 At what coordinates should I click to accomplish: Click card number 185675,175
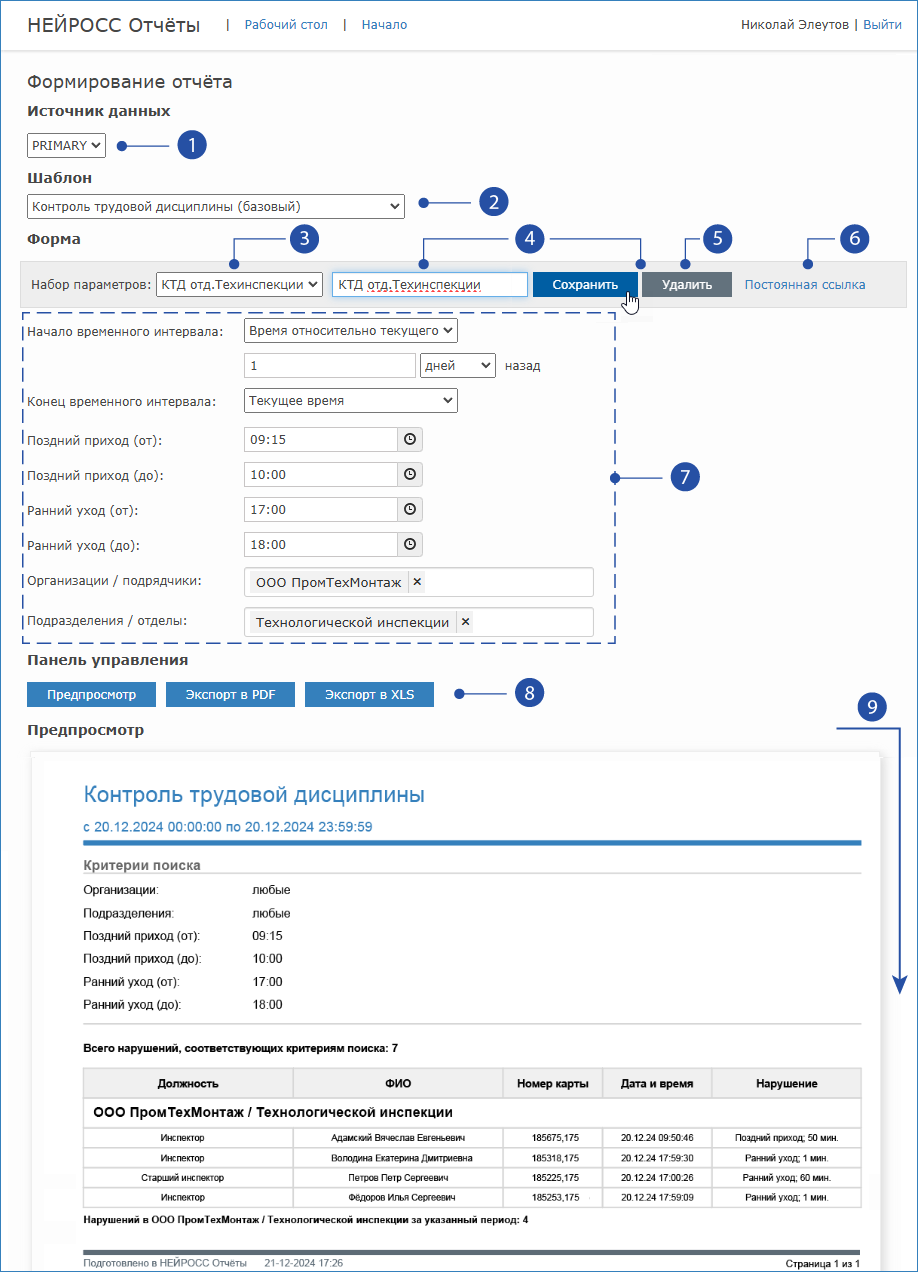point(555,1138)
